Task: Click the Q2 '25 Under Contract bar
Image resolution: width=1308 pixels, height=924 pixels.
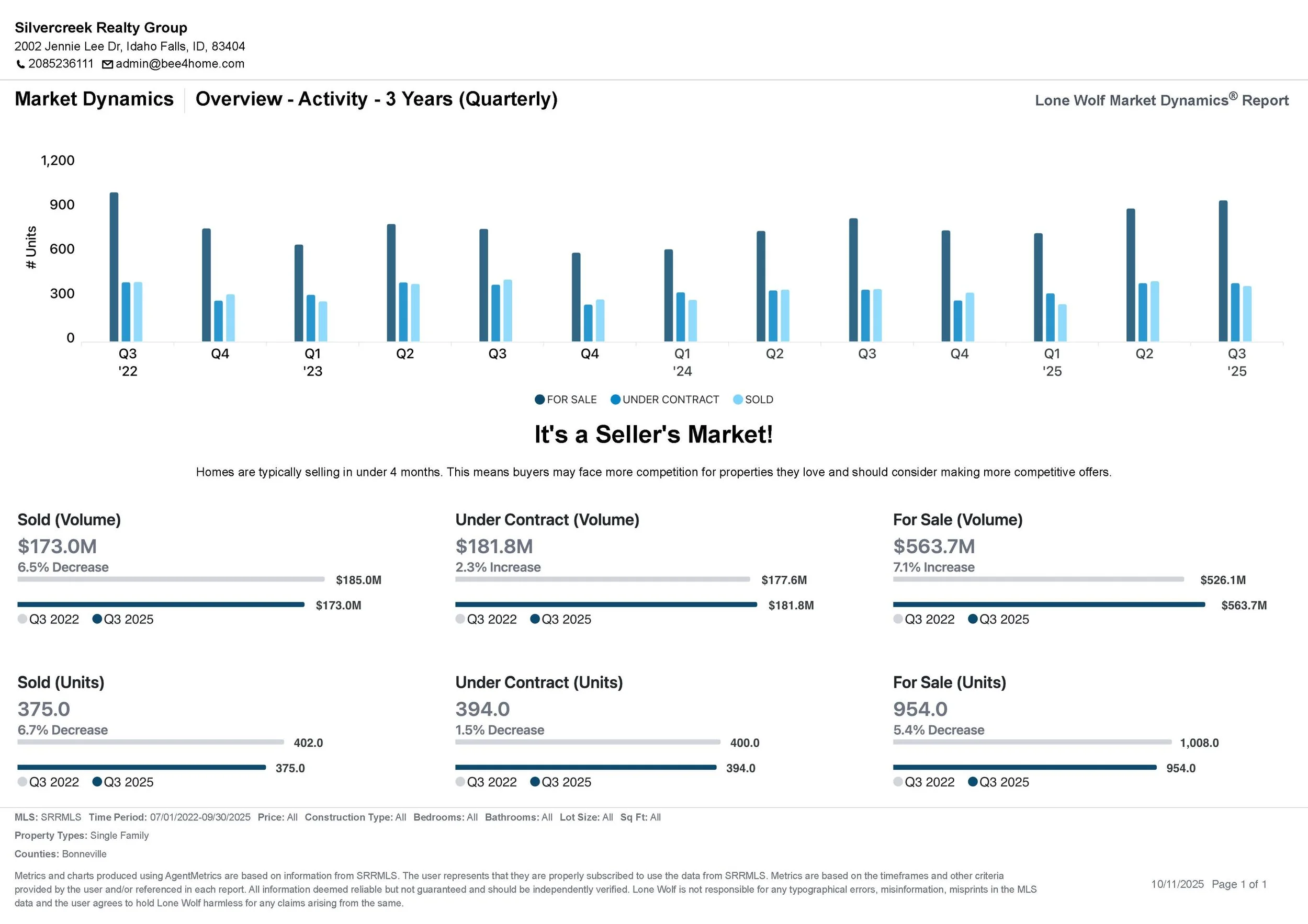Action: click(x=1142, y=312)
